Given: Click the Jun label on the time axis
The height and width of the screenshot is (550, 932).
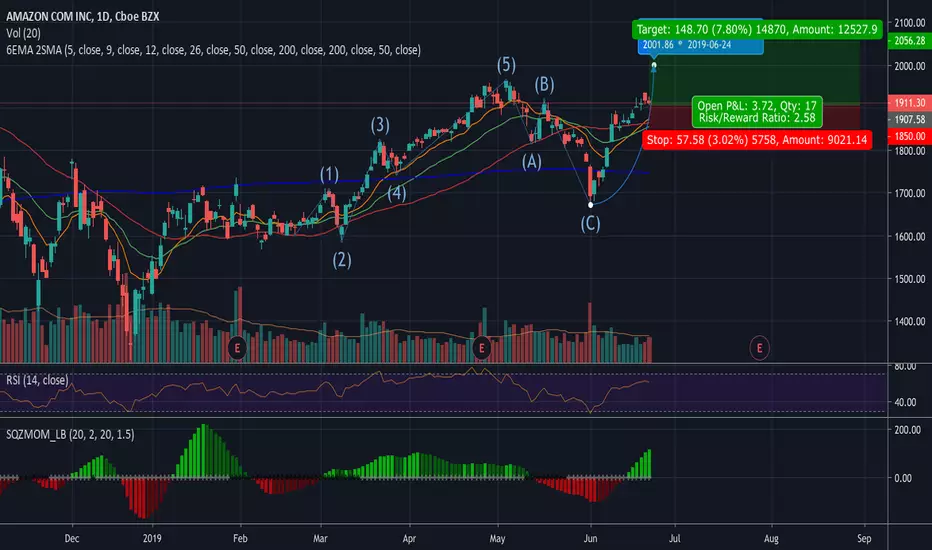Looking at the screenshot, I should [590, 539].
